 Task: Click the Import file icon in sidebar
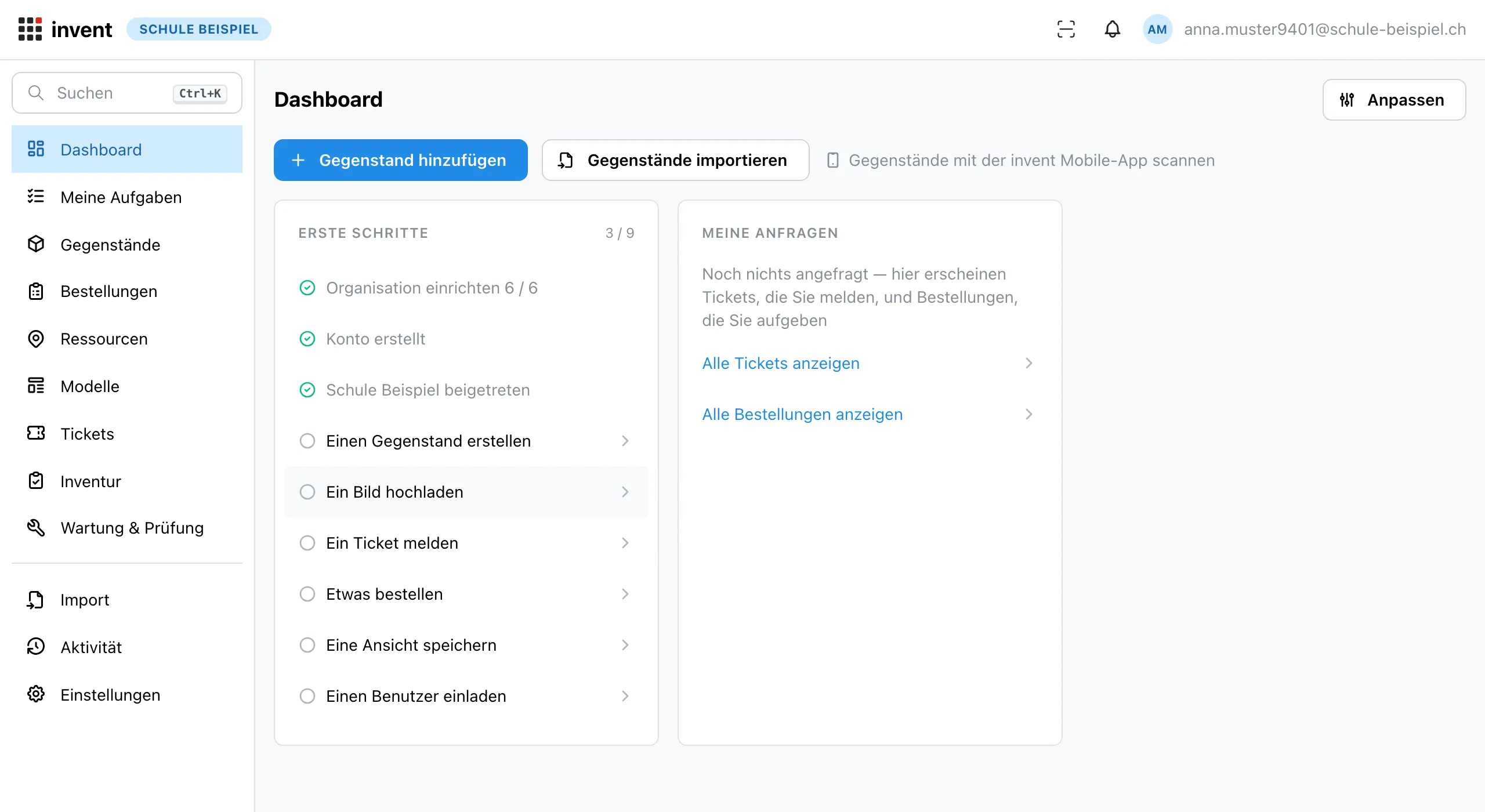pos(35,600)
